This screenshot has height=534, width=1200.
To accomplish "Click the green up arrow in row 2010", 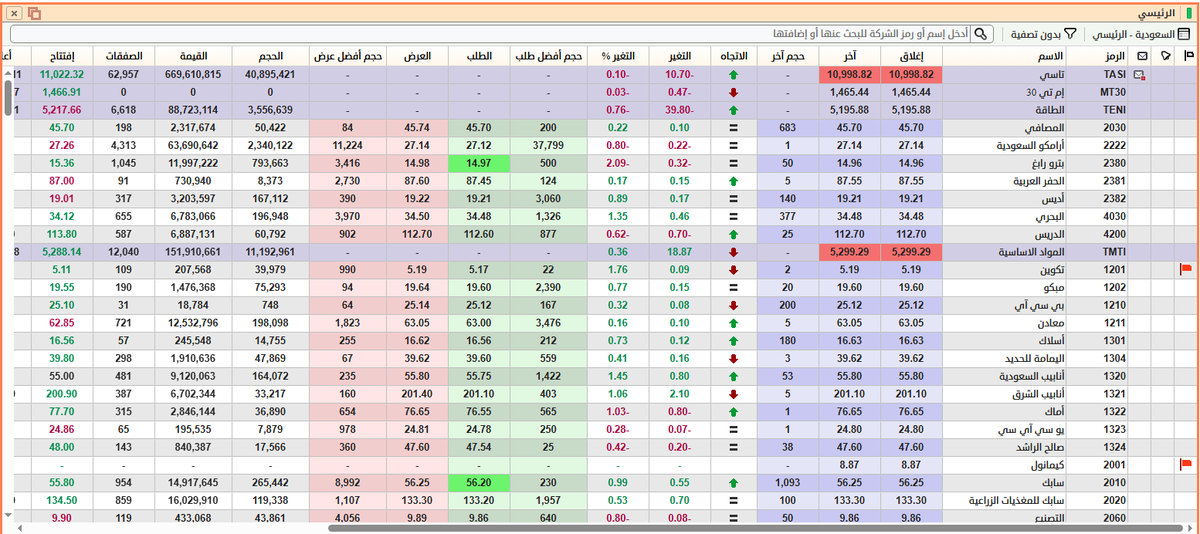I will pyautogui.click(x=733, y=482).
